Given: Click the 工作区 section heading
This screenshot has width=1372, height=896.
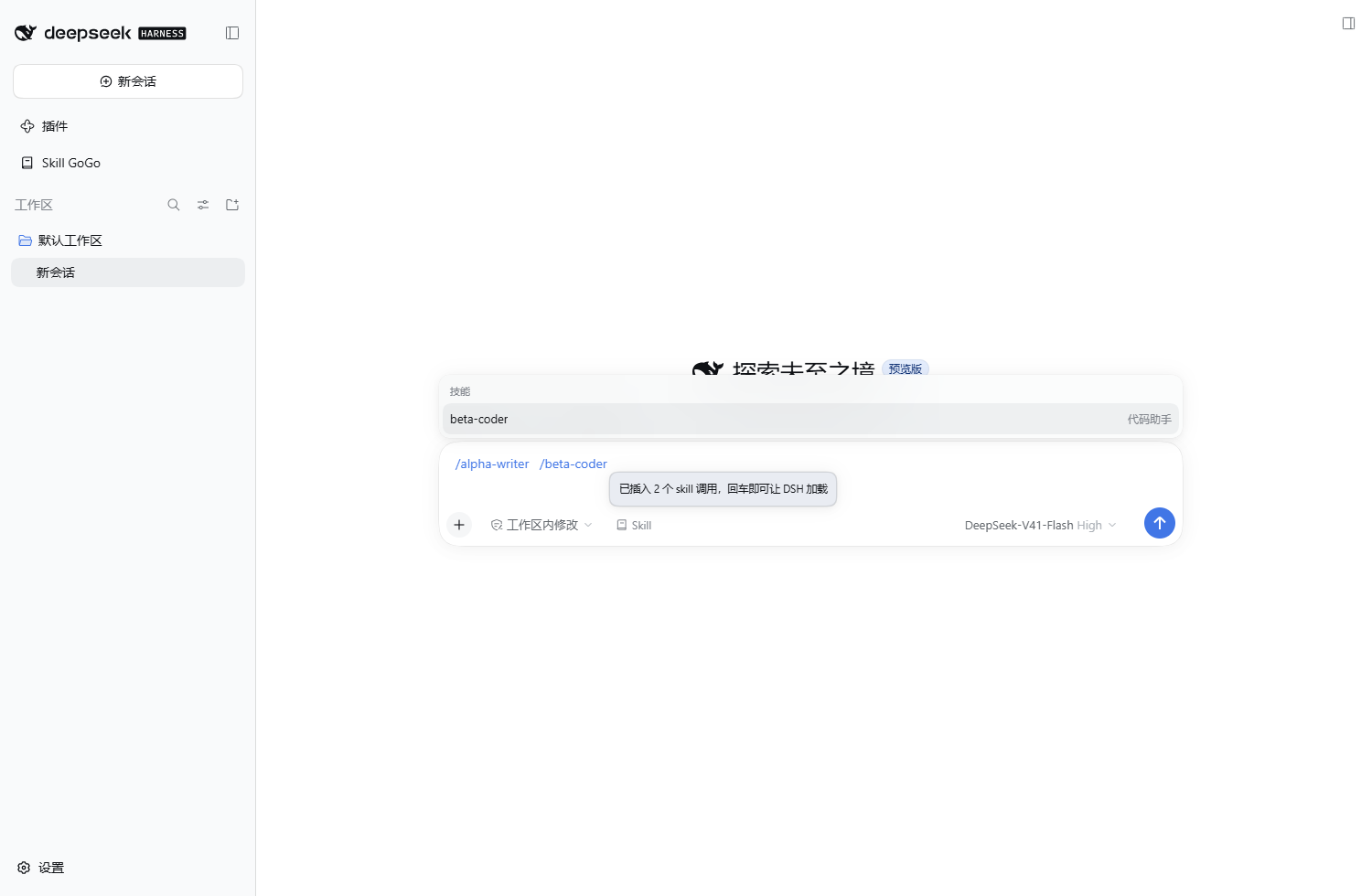Looking at the screenshot, I should (34, 205).
